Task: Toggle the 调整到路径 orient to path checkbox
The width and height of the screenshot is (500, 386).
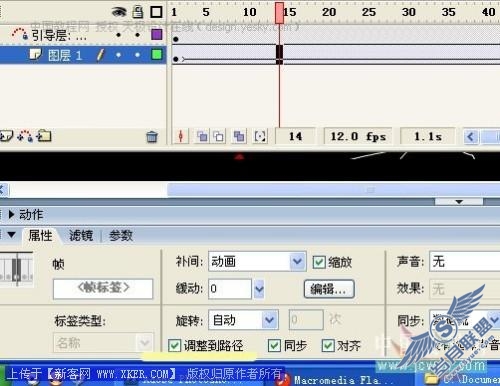Action: point(174,345)
